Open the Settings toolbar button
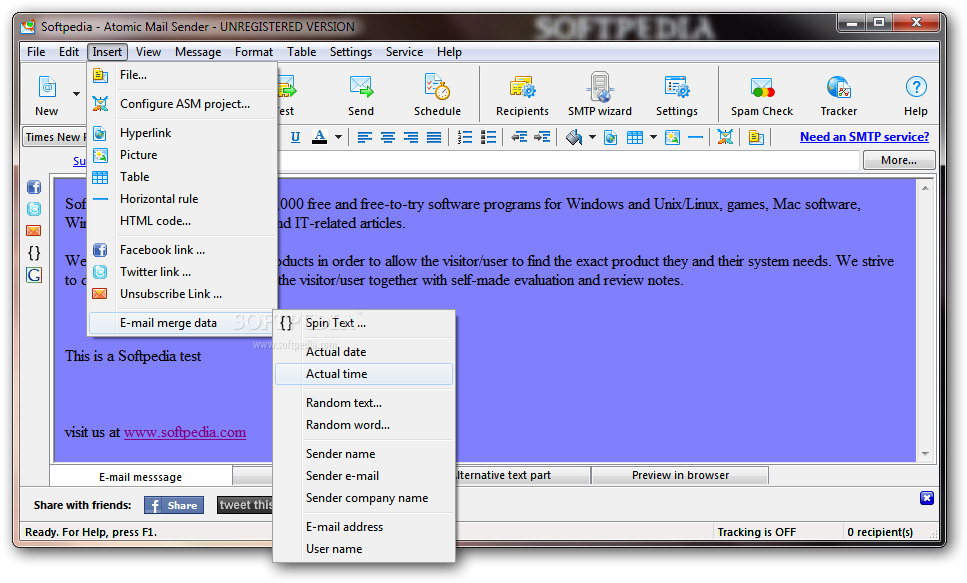967x583 pixels. click(x=677, y=95)
